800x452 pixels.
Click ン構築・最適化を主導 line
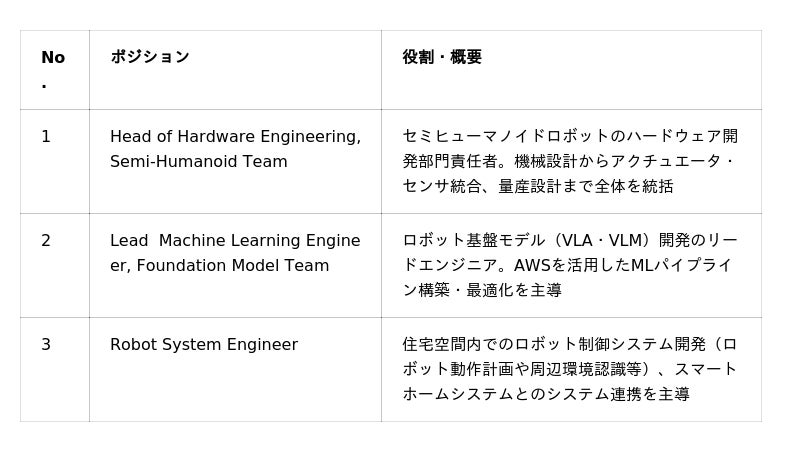tap(482, 290)
